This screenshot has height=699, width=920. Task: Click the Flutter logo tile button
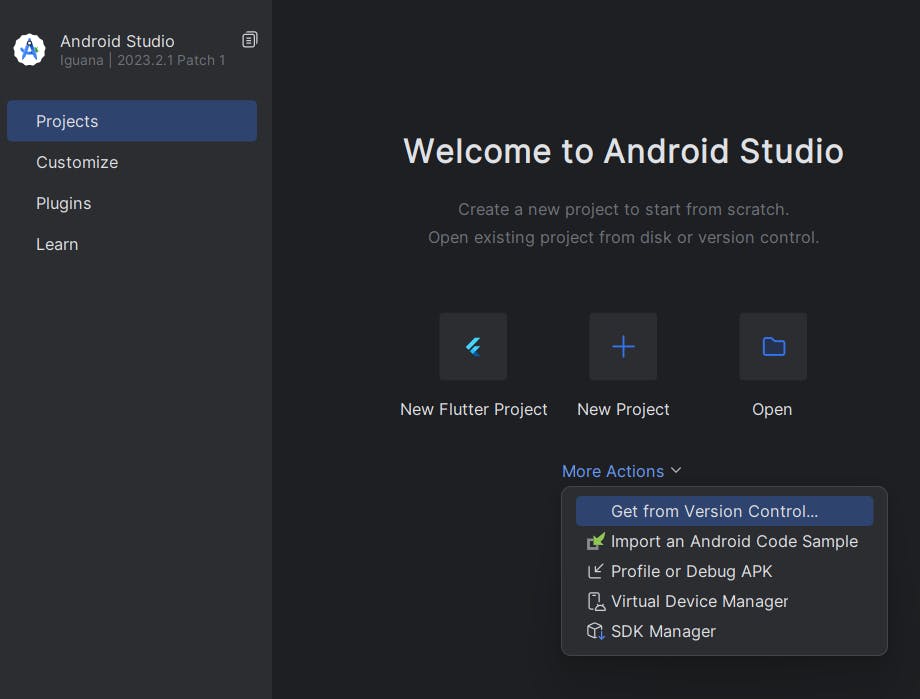click(x=473, y=347)
